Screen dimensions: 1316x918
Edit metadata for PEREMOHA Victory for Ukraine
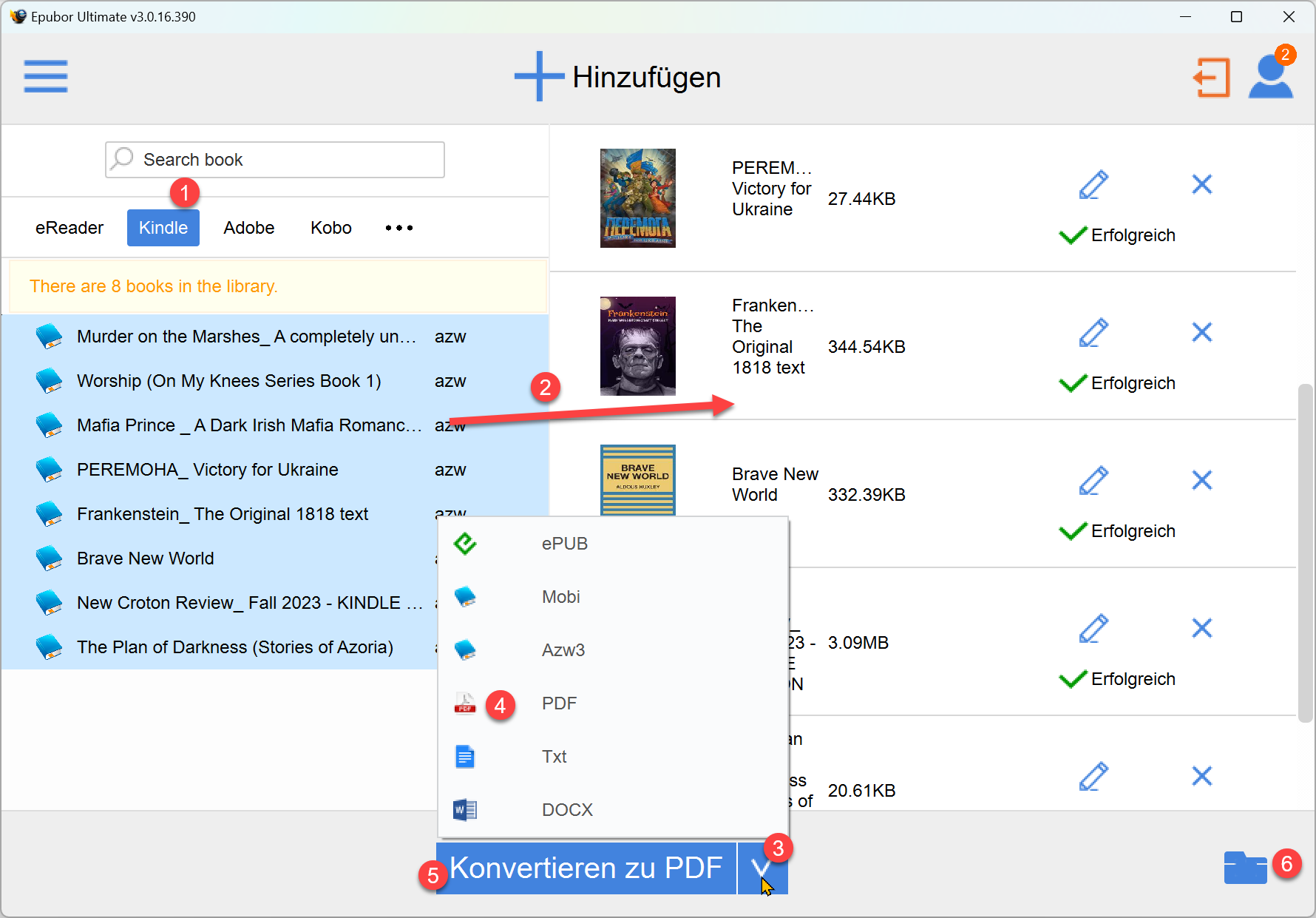pyautogui.click(x=1093, y=184)
